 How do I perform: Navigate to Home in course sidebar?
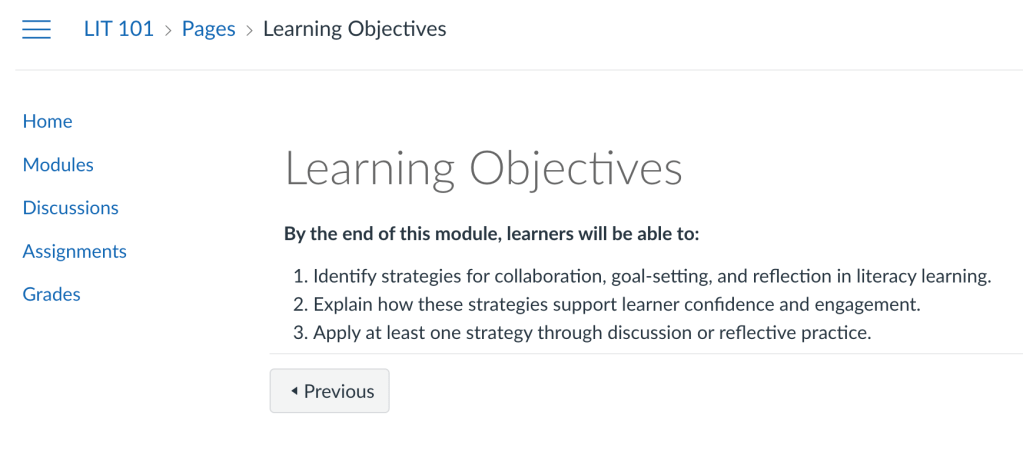coord(47,121)
